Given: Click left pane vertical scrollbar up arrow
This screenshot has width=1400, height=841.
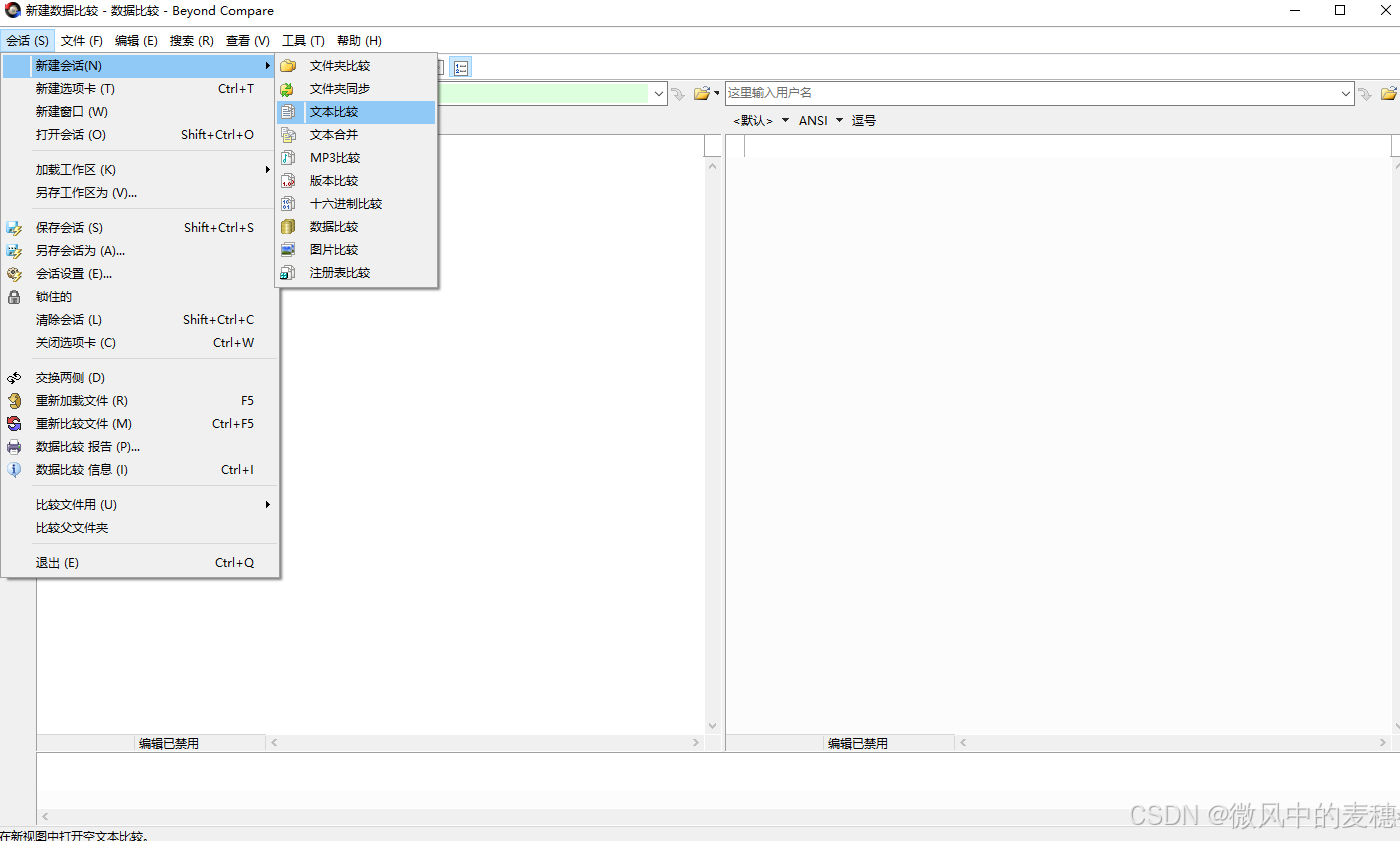Looking at the screenshot, I should [x=713, y=166].
